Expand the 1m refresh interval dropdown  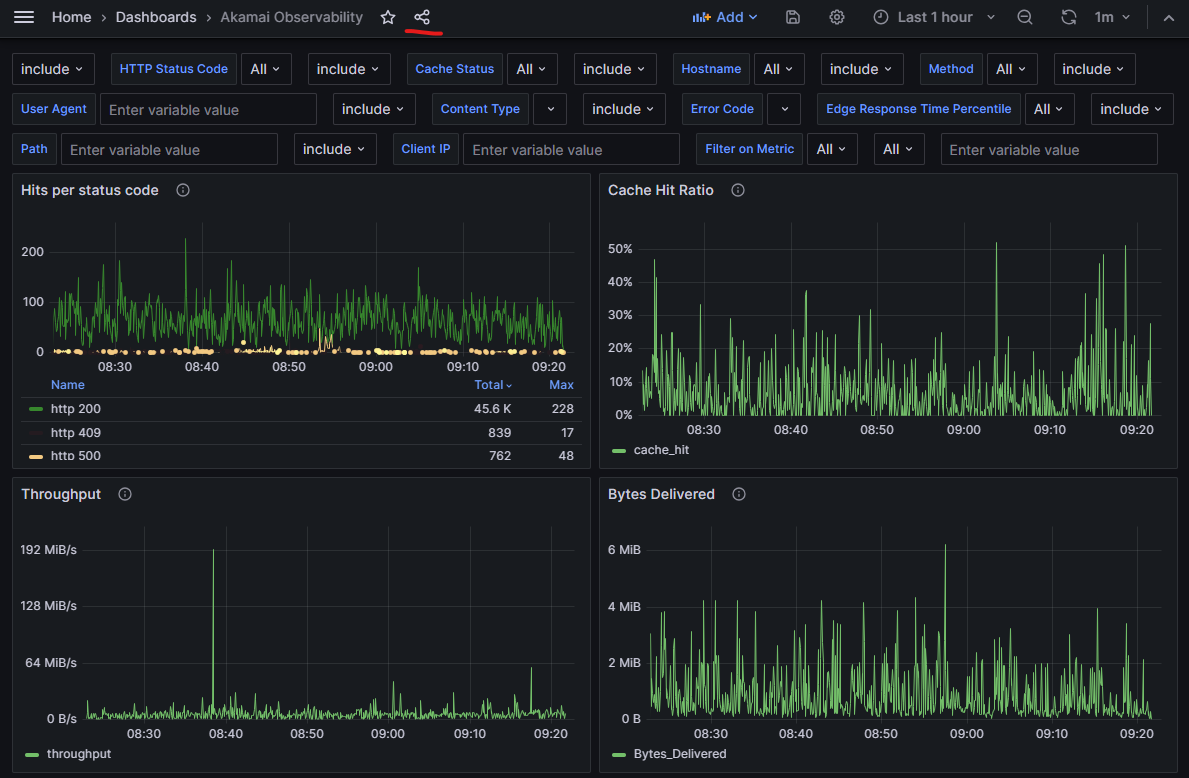pos(1112,17)
